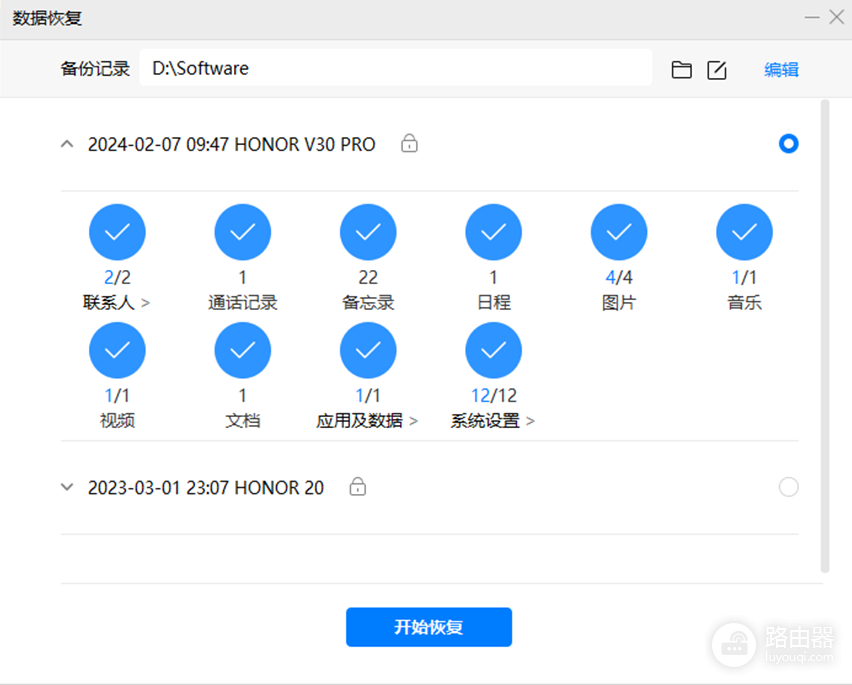Uncheck the 应用及数据 checkmark circle
The width and height of the screenshot is (852, 685).
368,350
